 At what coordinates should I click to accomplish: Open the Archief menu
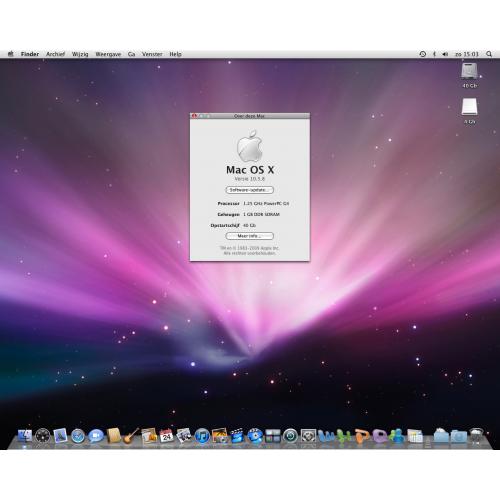click(55, 54)
